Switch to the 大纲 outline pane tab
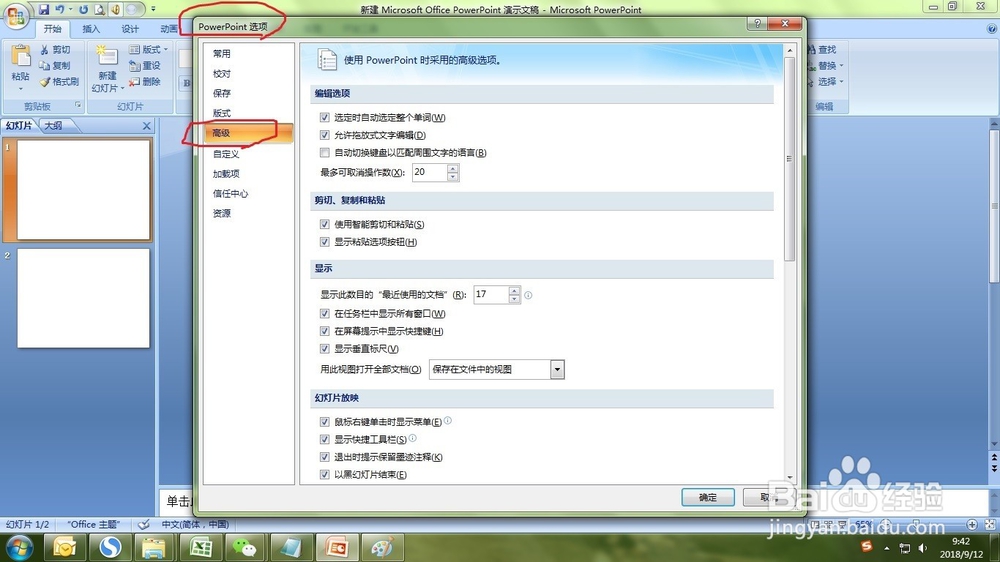 click(x=54, y=126)
